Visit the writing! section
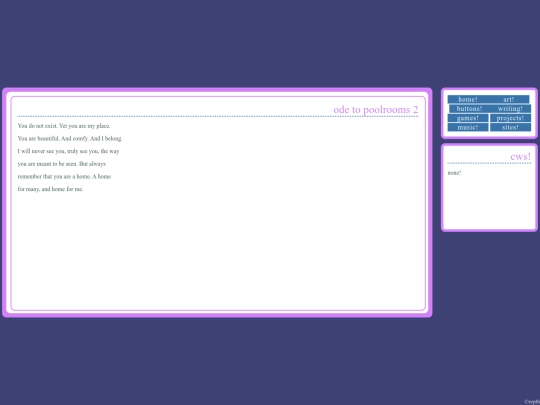This screenshot has width=540, height=405. point(510,109)
